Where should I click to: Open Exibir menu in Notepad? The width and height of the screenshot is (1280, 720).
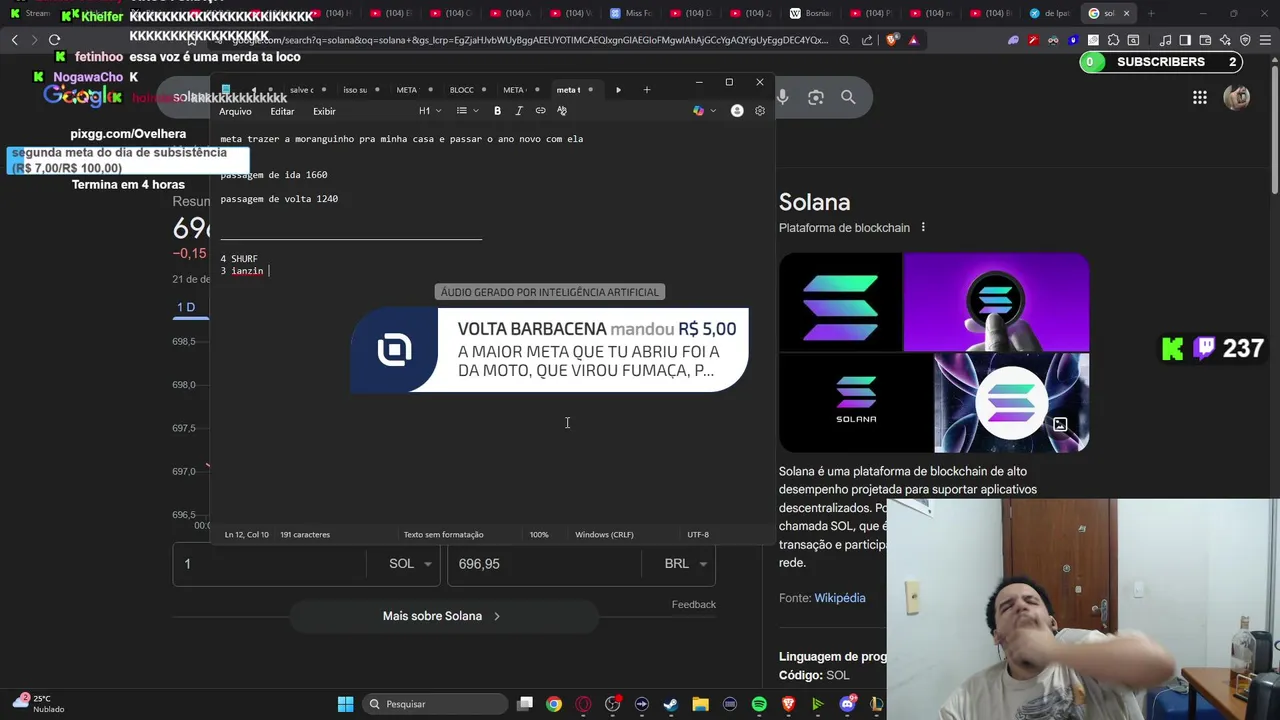(324, 111)
